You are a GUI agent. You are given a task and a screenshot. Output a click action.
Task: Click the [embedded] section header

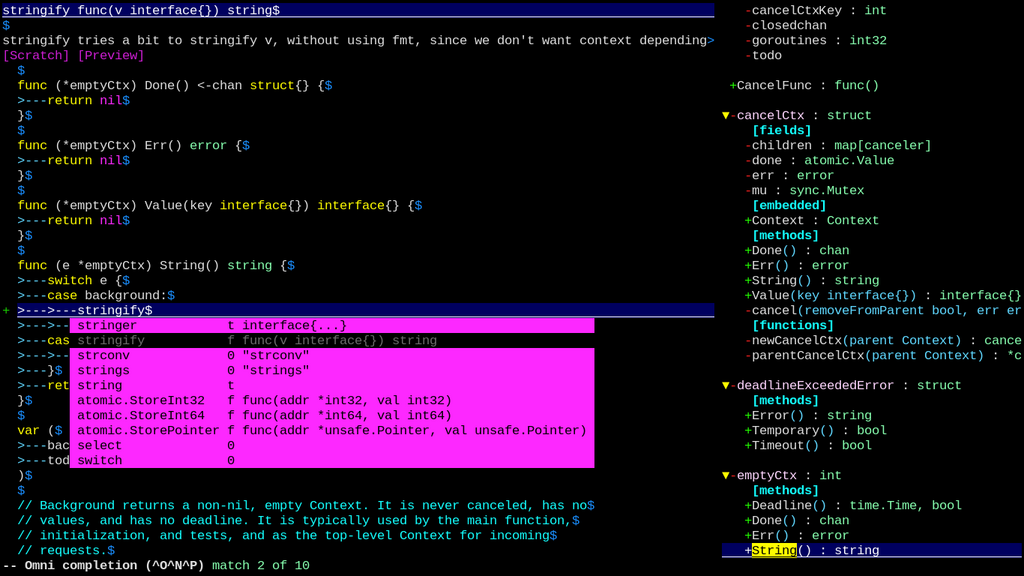(x=789, y=206)
